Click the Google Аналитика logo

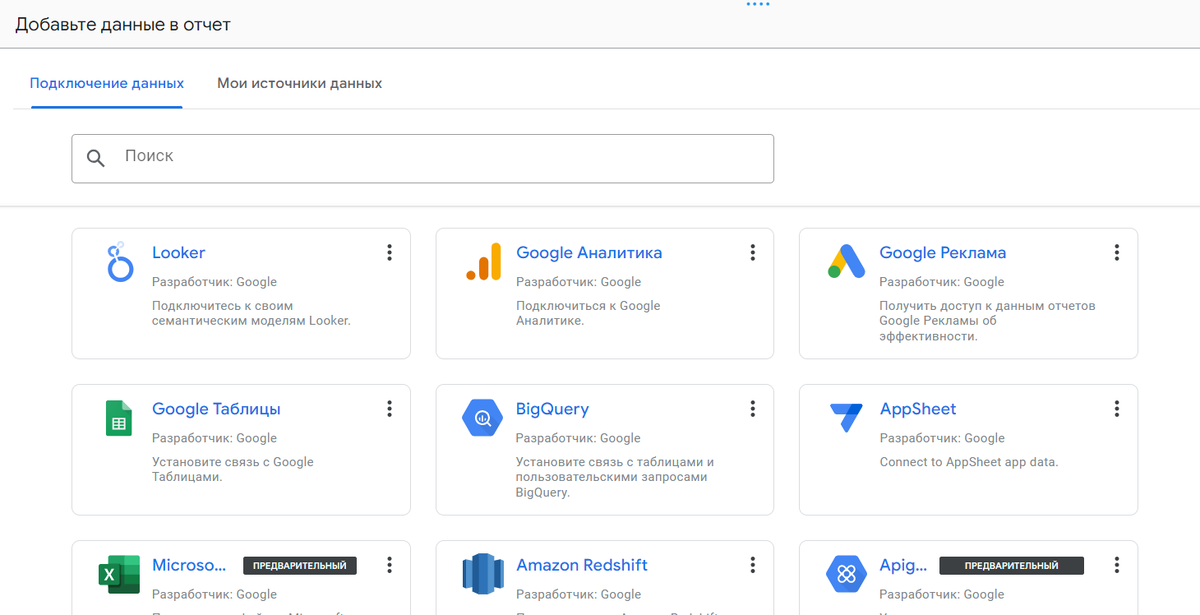tap(482, 261)
